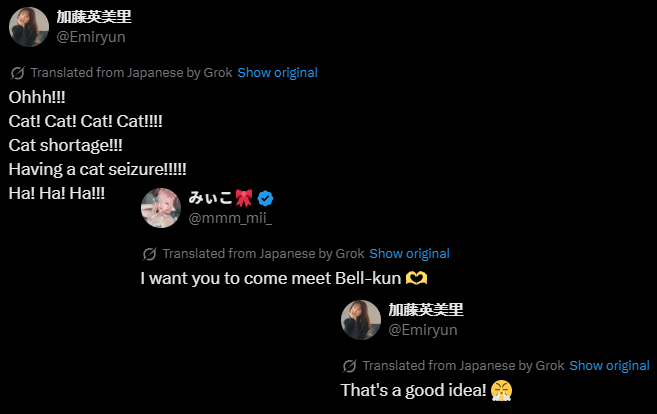657x414 pixels.
Task: Show original Japanese for the cat shortage tweet
Action: [277, 73]
